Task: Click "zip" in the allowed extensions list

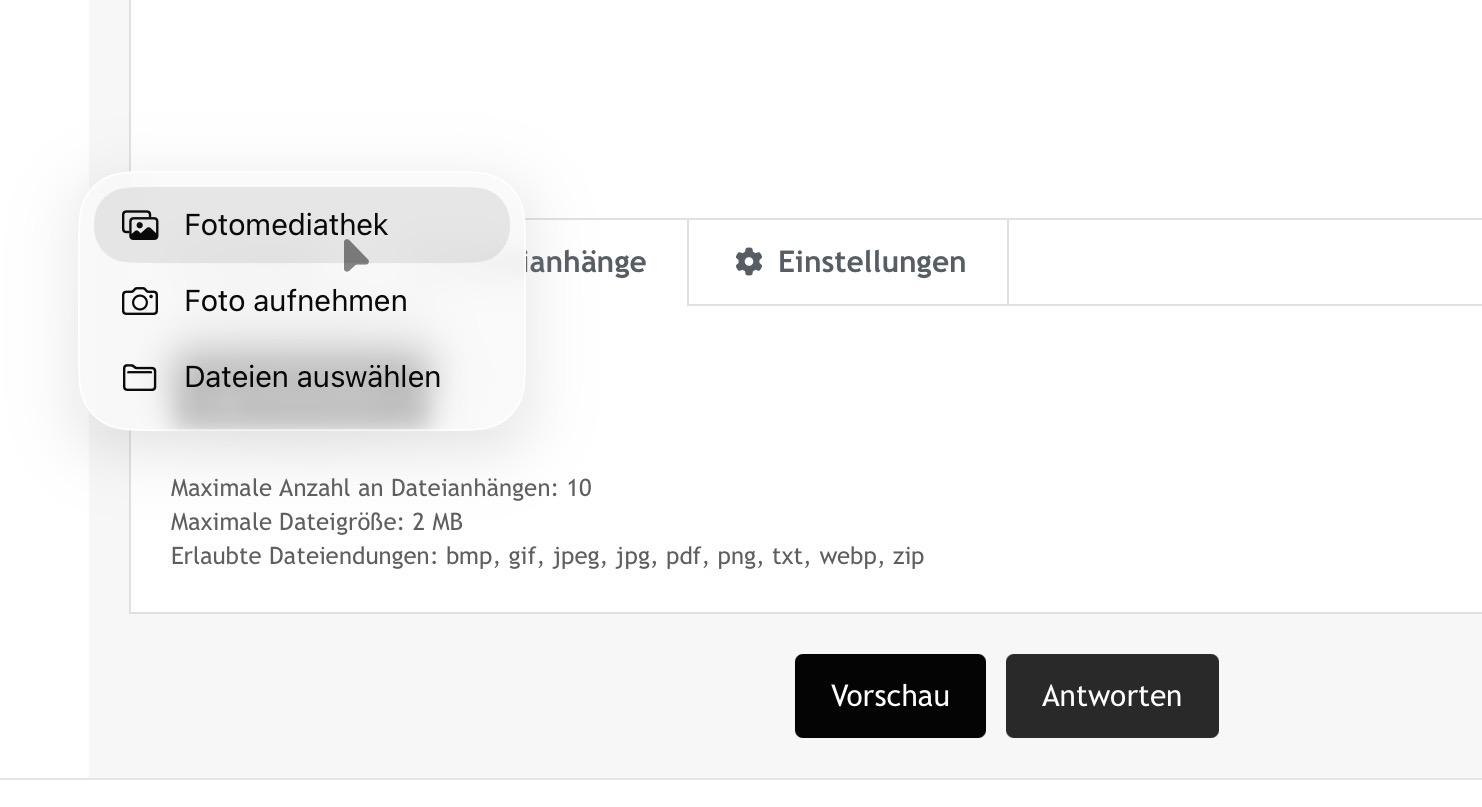Action: pyautogui.click(x=908, y=556)
